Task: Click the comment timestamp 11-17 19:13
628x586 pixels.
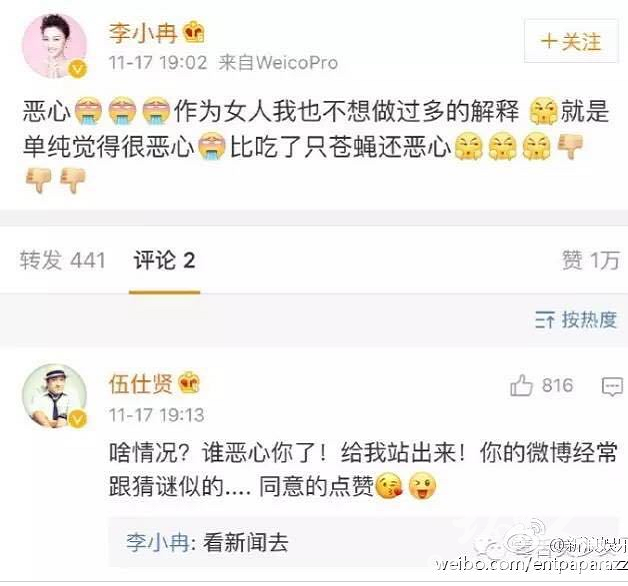Action: pyautogui.click(x=157, y=415)
